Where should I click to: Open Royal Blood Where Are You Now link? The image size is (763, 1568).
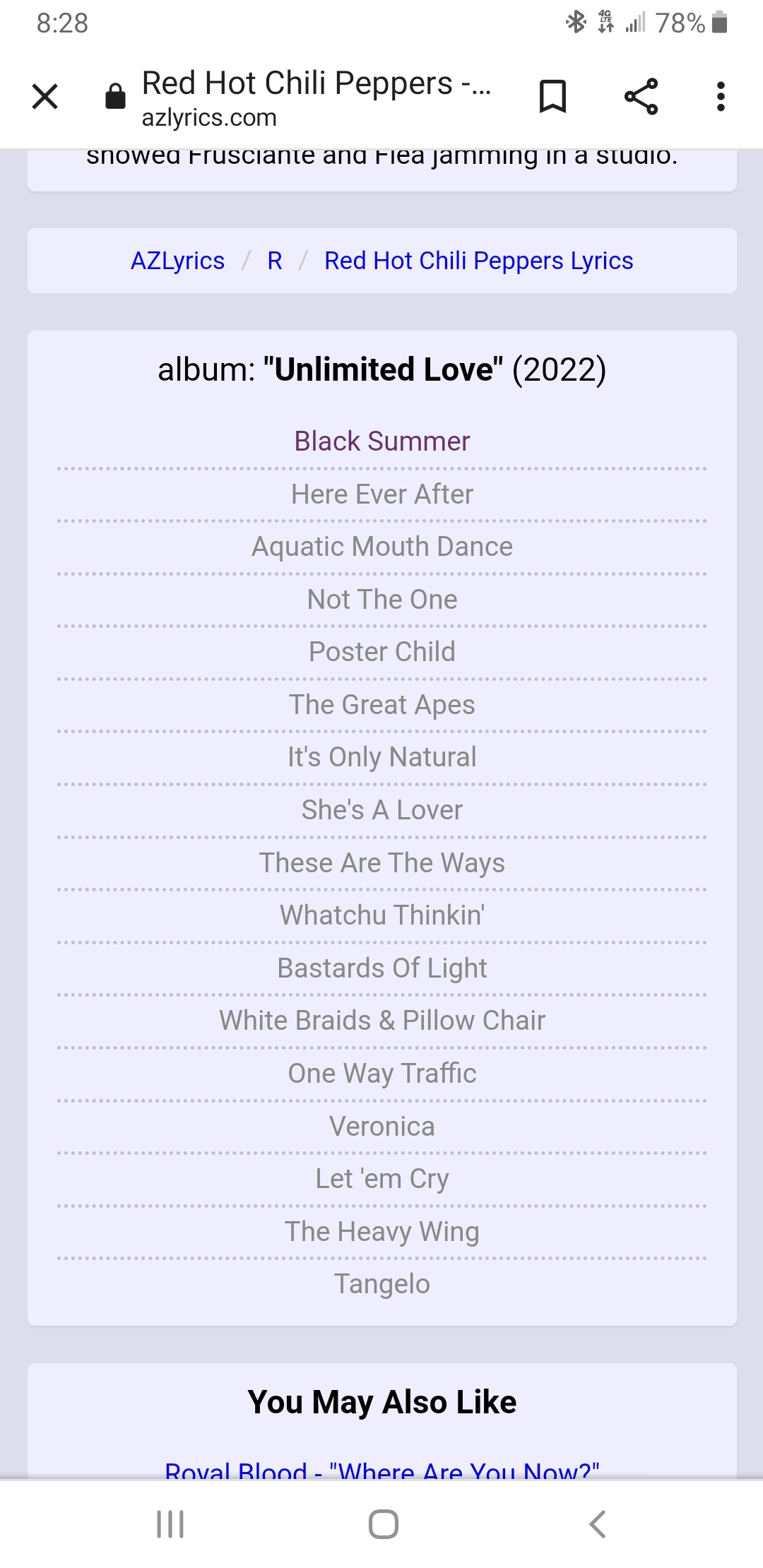pos(381,1473)
